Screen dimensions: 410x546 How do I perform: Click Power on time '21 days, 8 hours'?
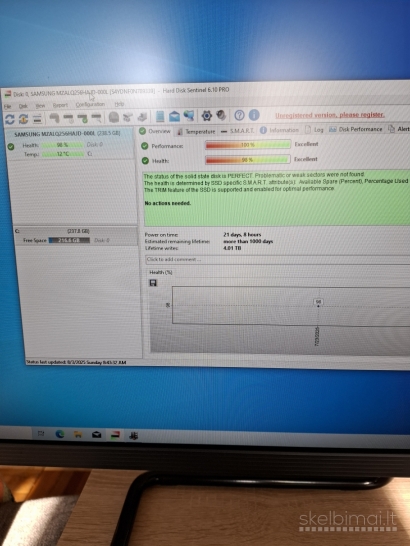(x=242, y=235)
